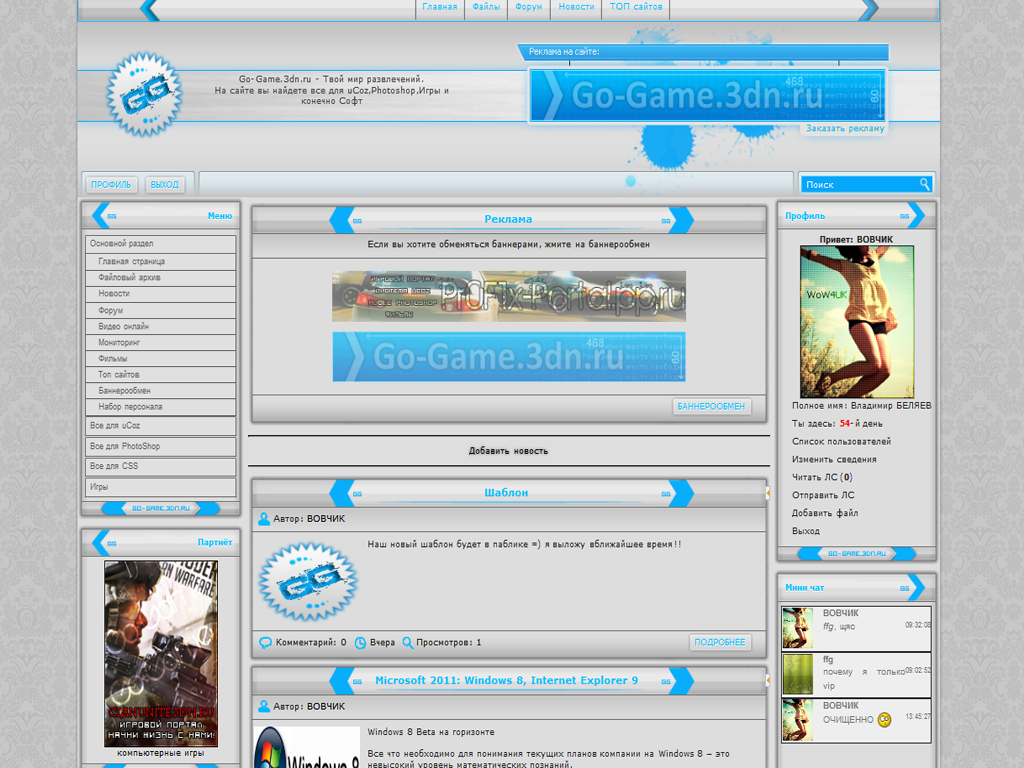Image resolution: width=1024 pixels, height=768 pixels.
Task: Click the views magnifier icon in Шаблон post
Action: tap(406, 643)
